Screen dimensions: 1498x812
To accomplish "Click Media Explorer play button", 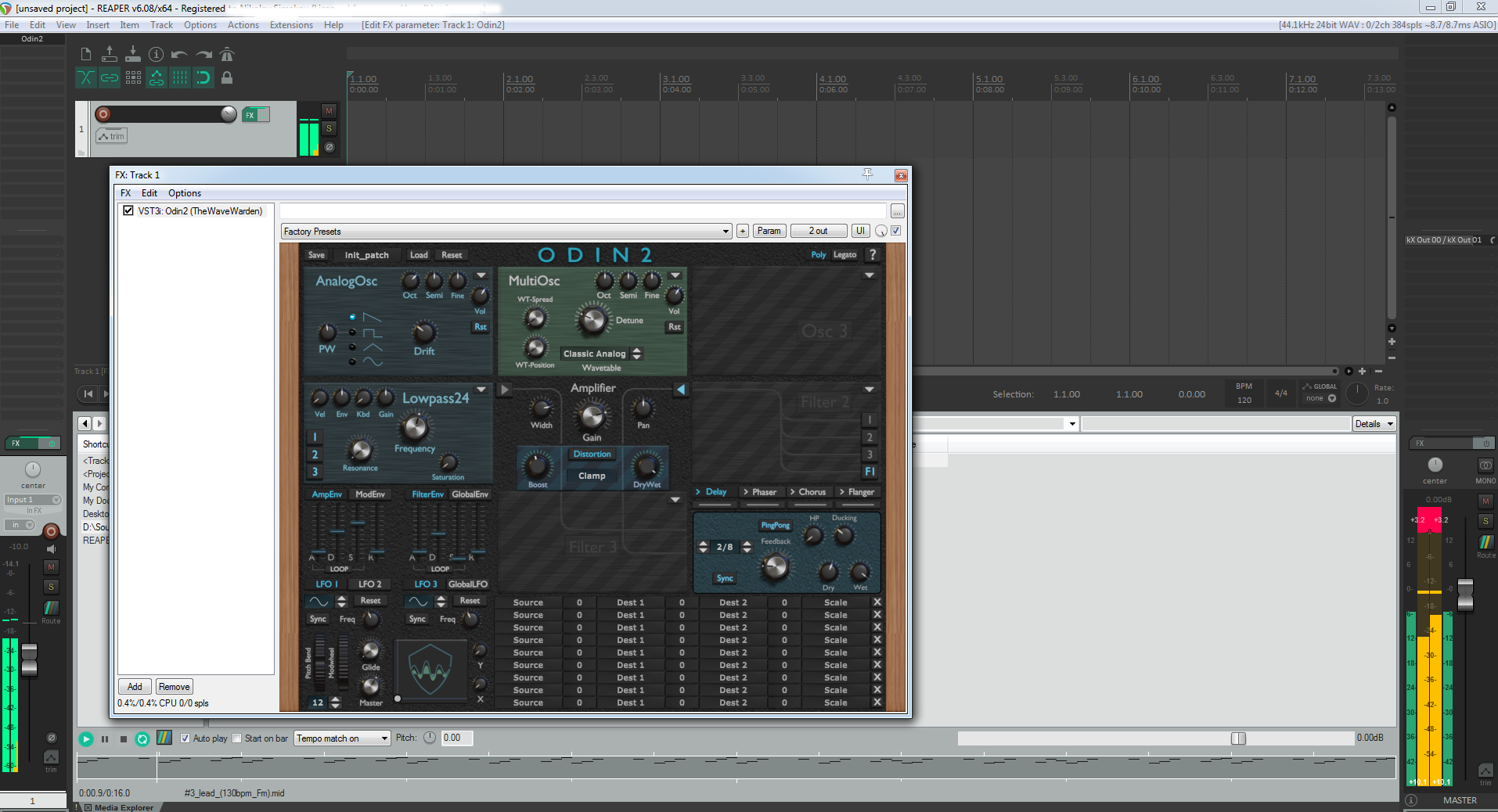I will tap(86, 738).
